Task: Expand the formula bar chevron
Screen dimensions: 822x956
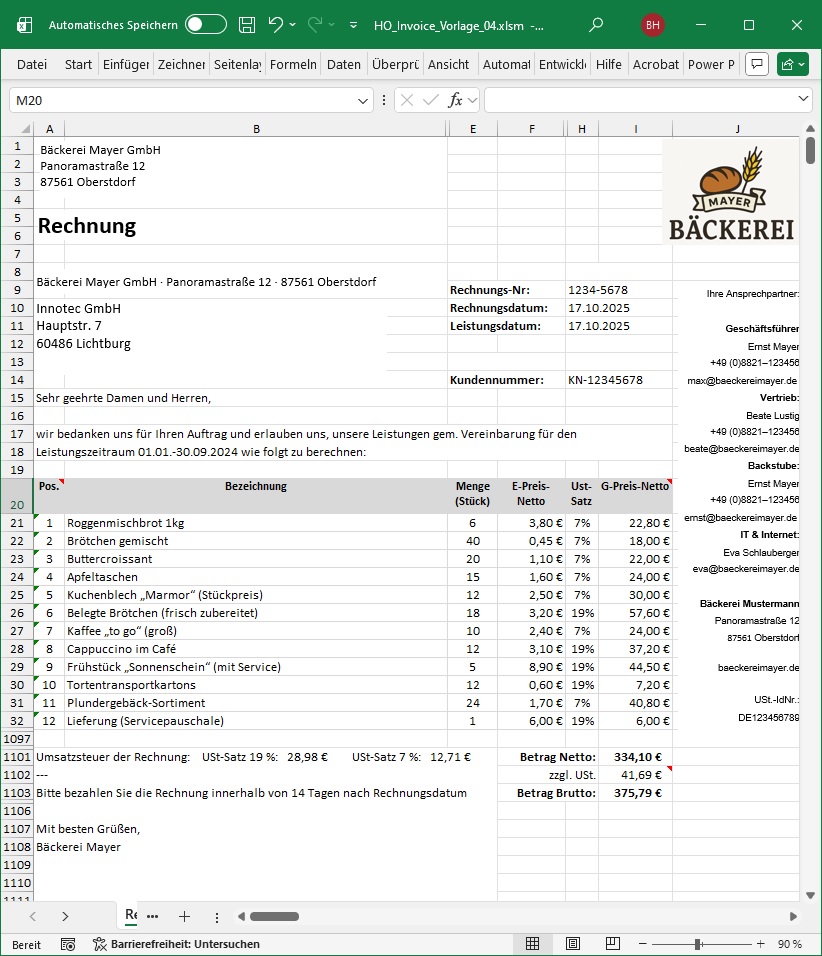Action: pyautogui.click(x=804, y=100)
